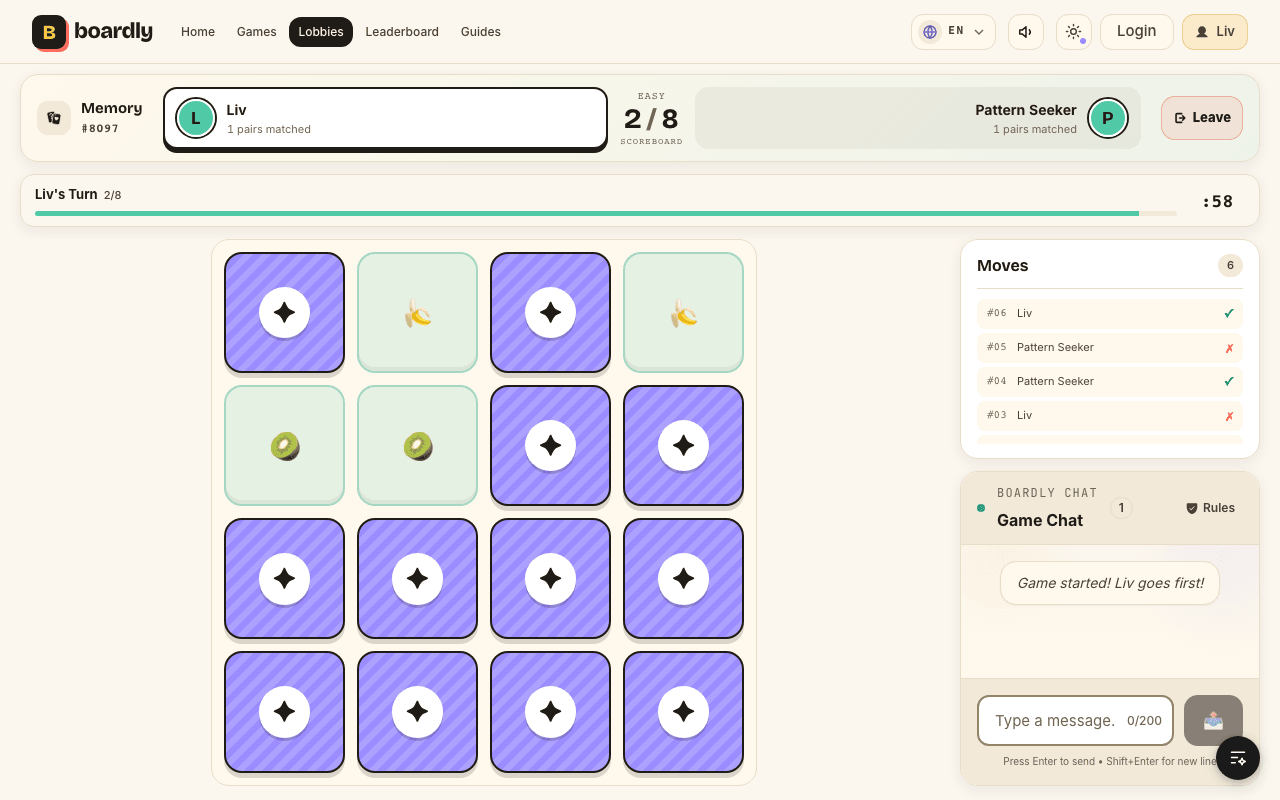Flip fourth card in second row
The width and height of the screenshot is (1280, 800).
click(x=683, y=446)
